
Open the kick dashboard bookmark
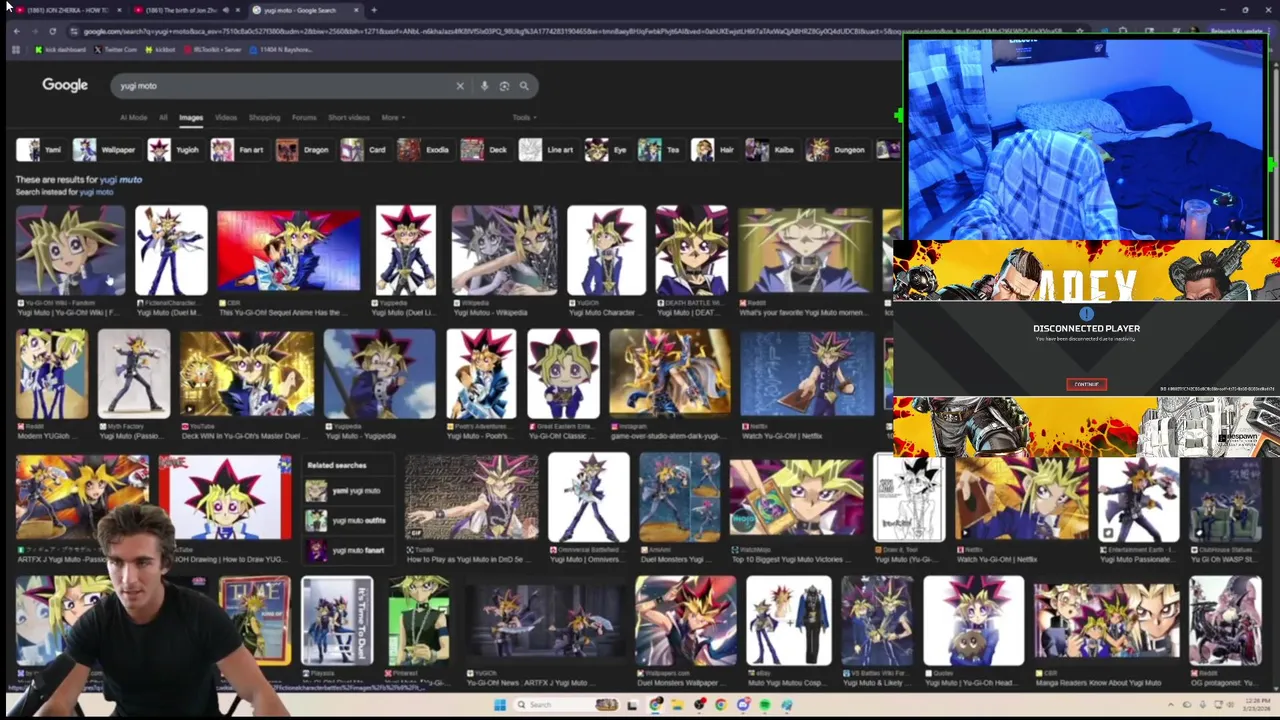point(59,49)
